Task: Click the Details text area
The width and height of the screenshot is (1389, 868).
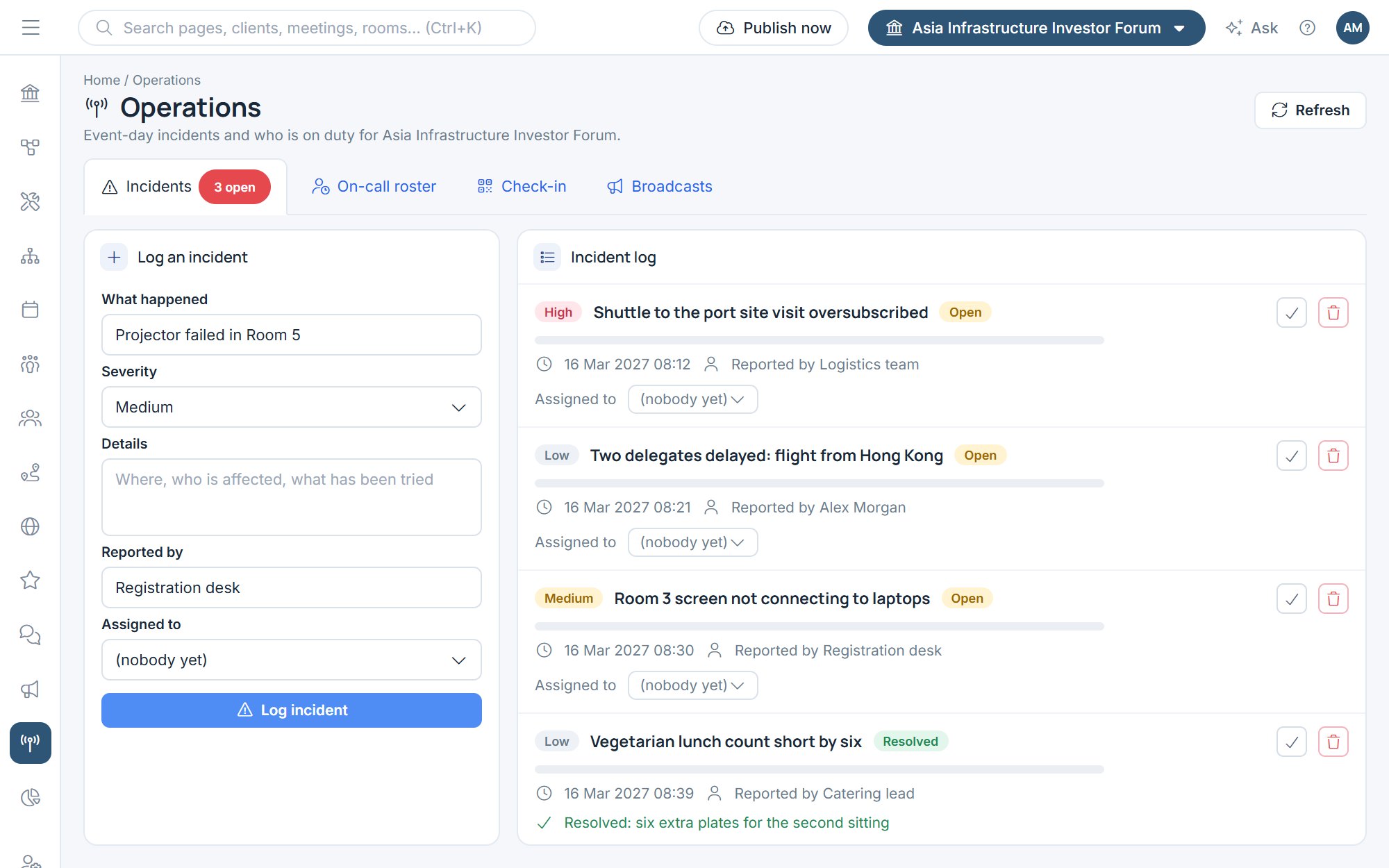Action: click(292, 497)
